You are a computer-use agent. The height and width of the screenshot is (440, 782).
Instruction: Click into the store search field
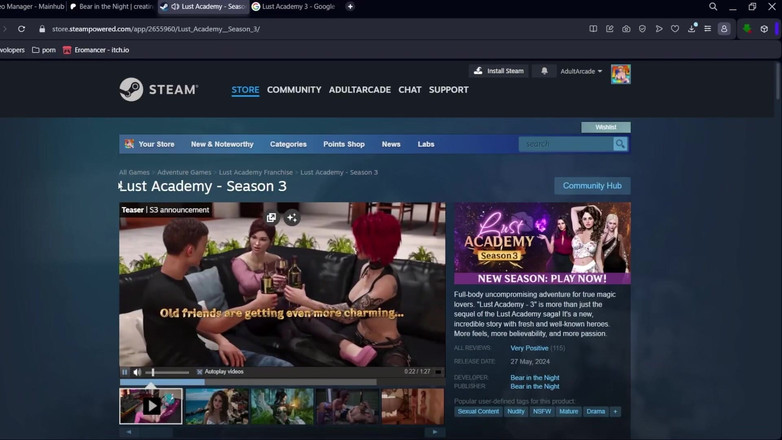(565, 144)
